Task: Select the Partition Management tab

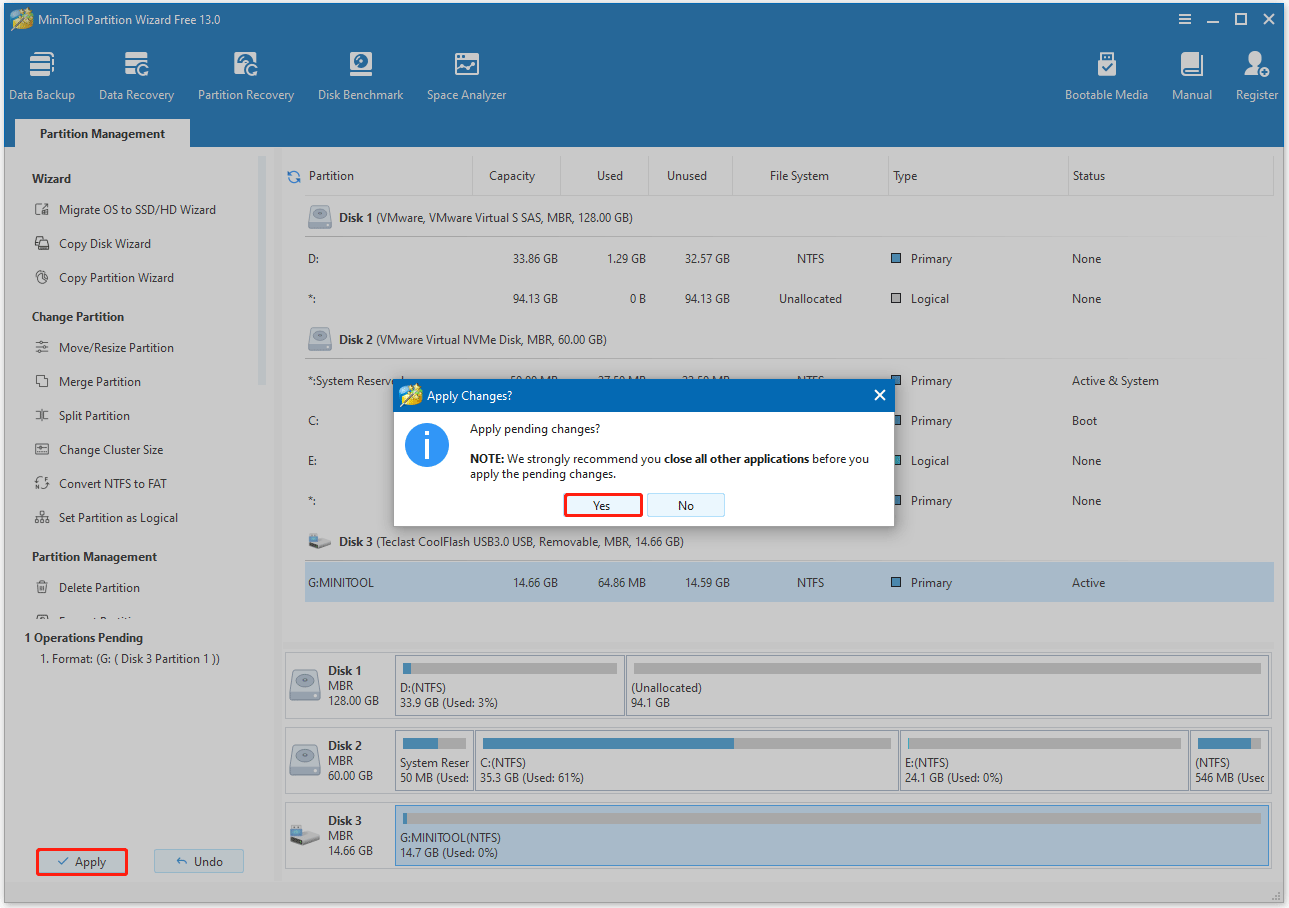Action: [x=102, y=134]
